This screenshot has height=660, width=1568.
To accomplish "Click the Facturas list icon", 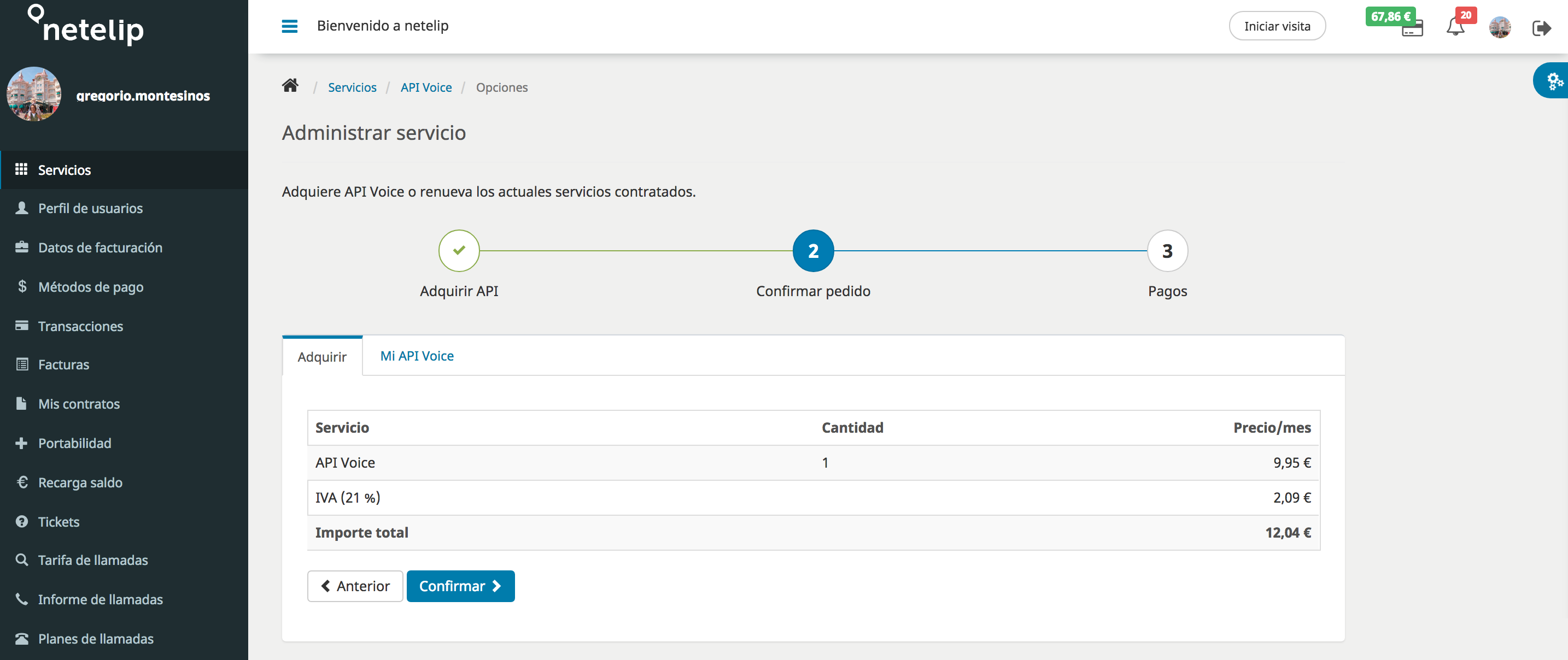I will [22, 364].
